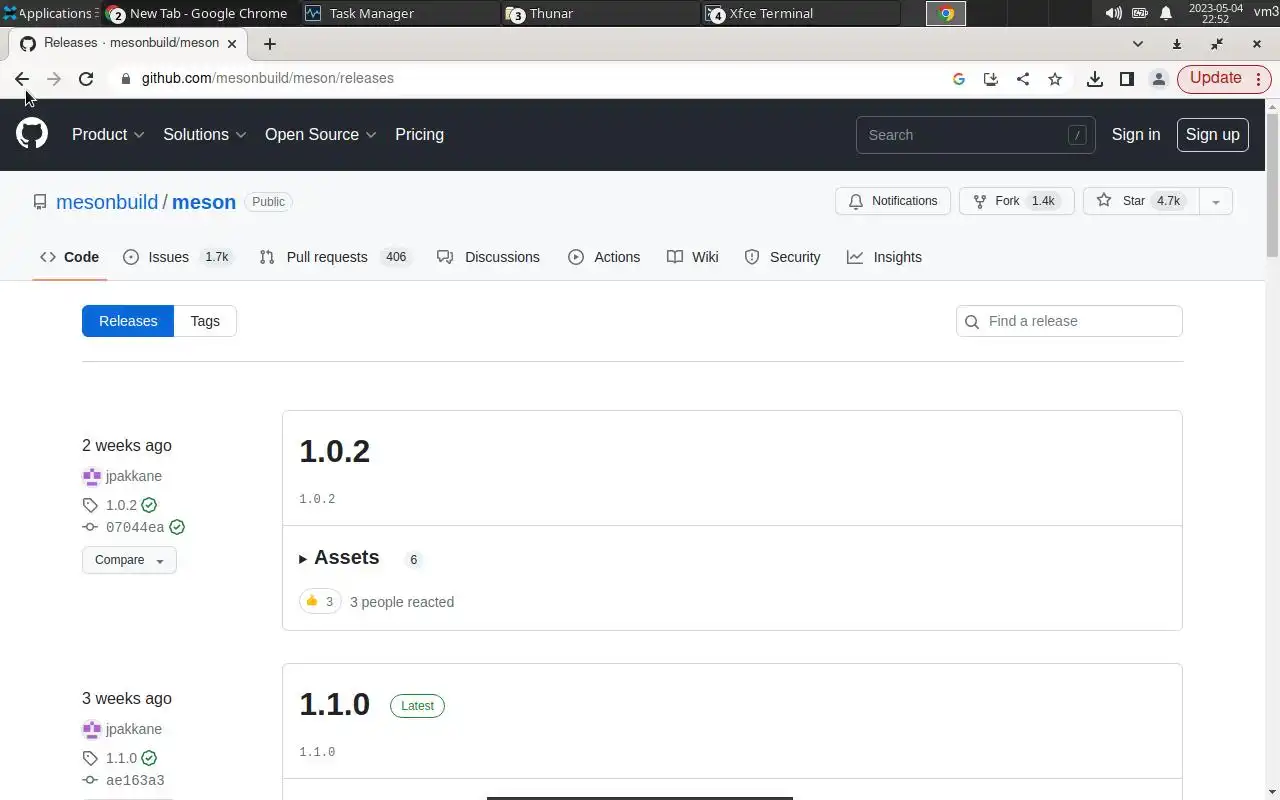Bookmark this page with the star icon

[x=1055, y=78]
